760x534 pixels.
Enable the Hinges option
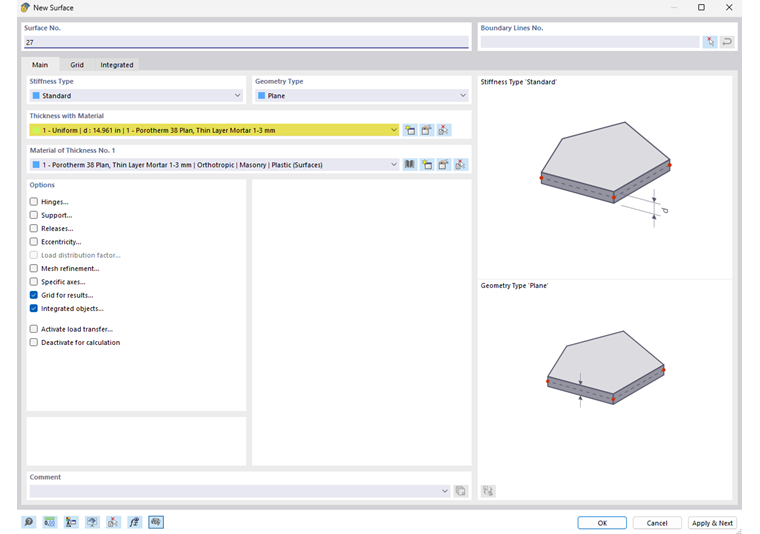(x=33, y=202)
